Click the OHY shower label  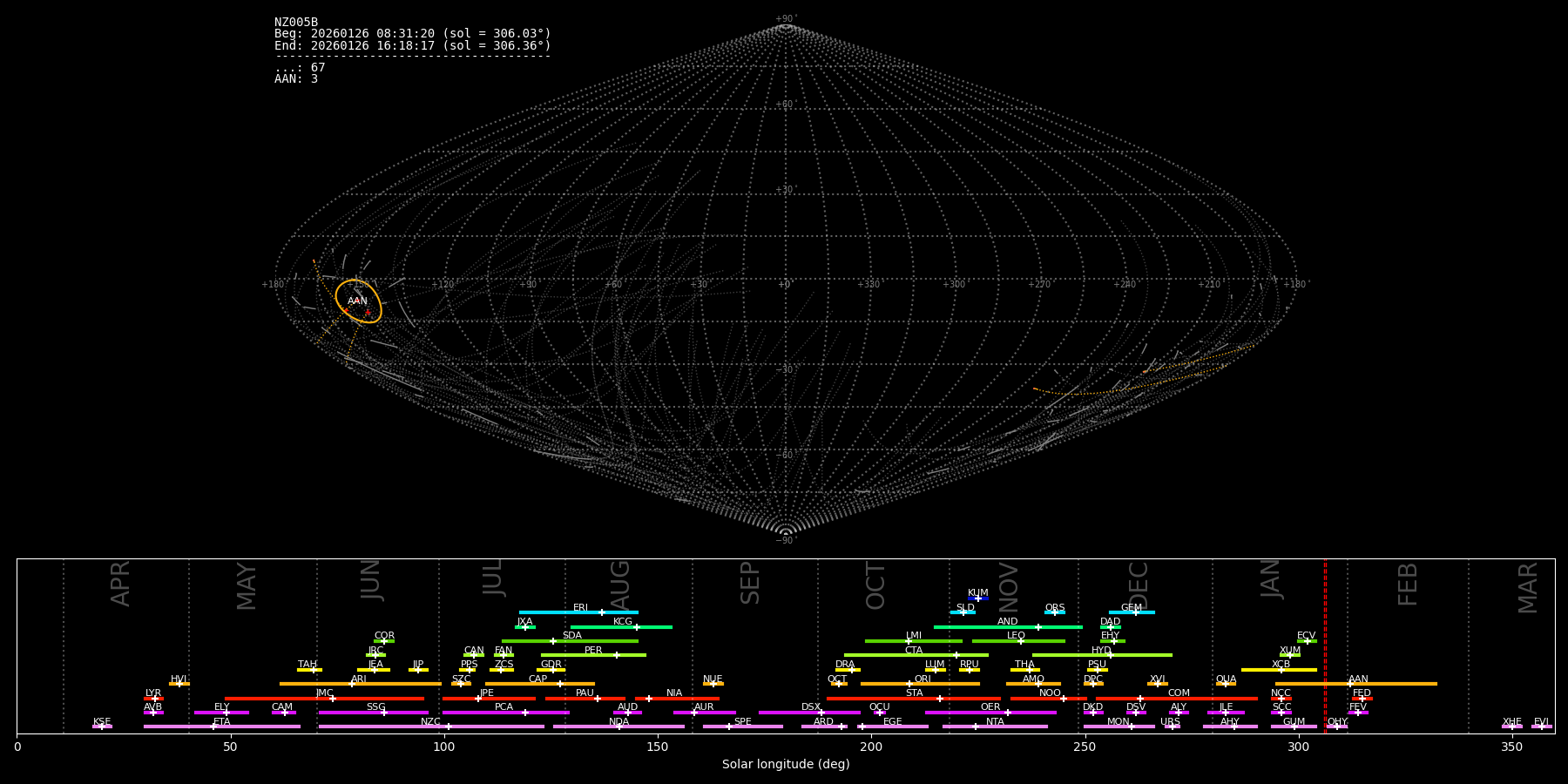point(1337,722)
